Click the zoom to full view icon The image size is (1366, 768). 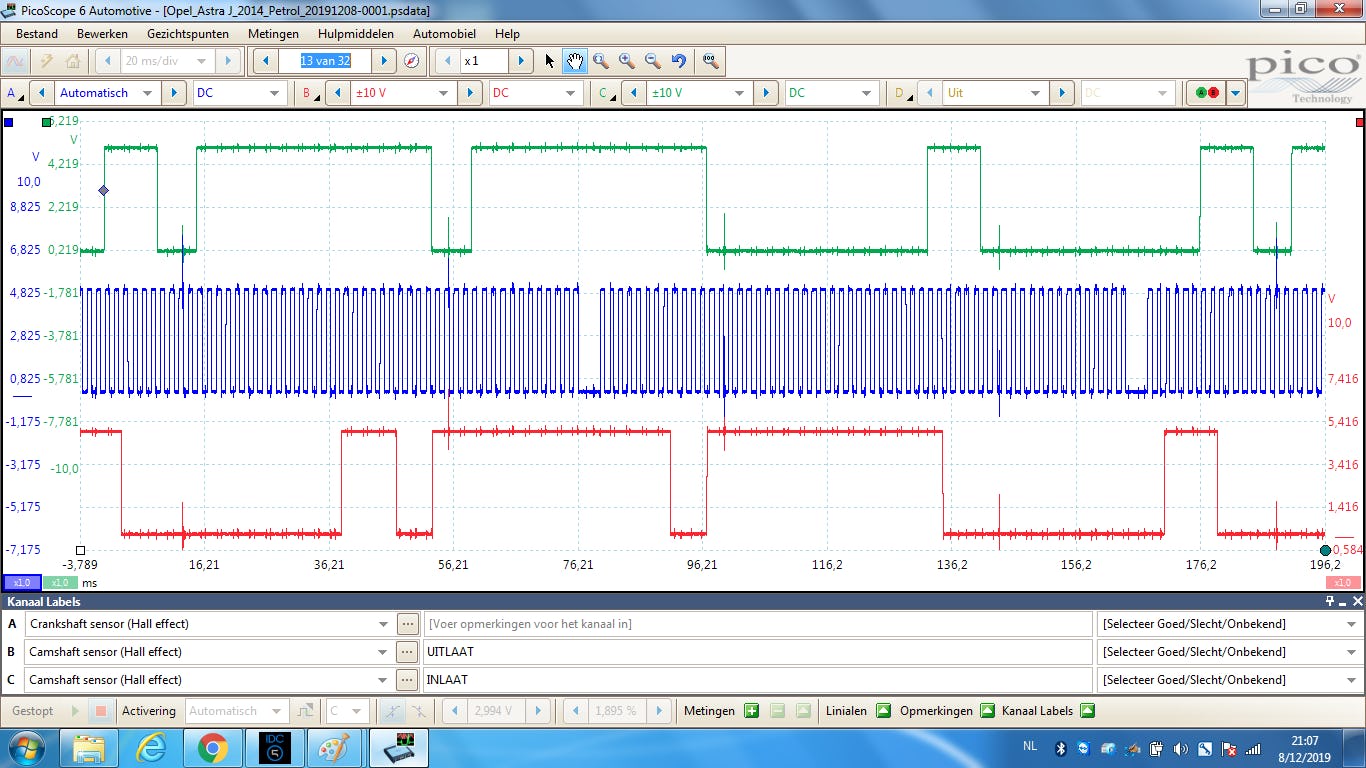tap(711, 61)
